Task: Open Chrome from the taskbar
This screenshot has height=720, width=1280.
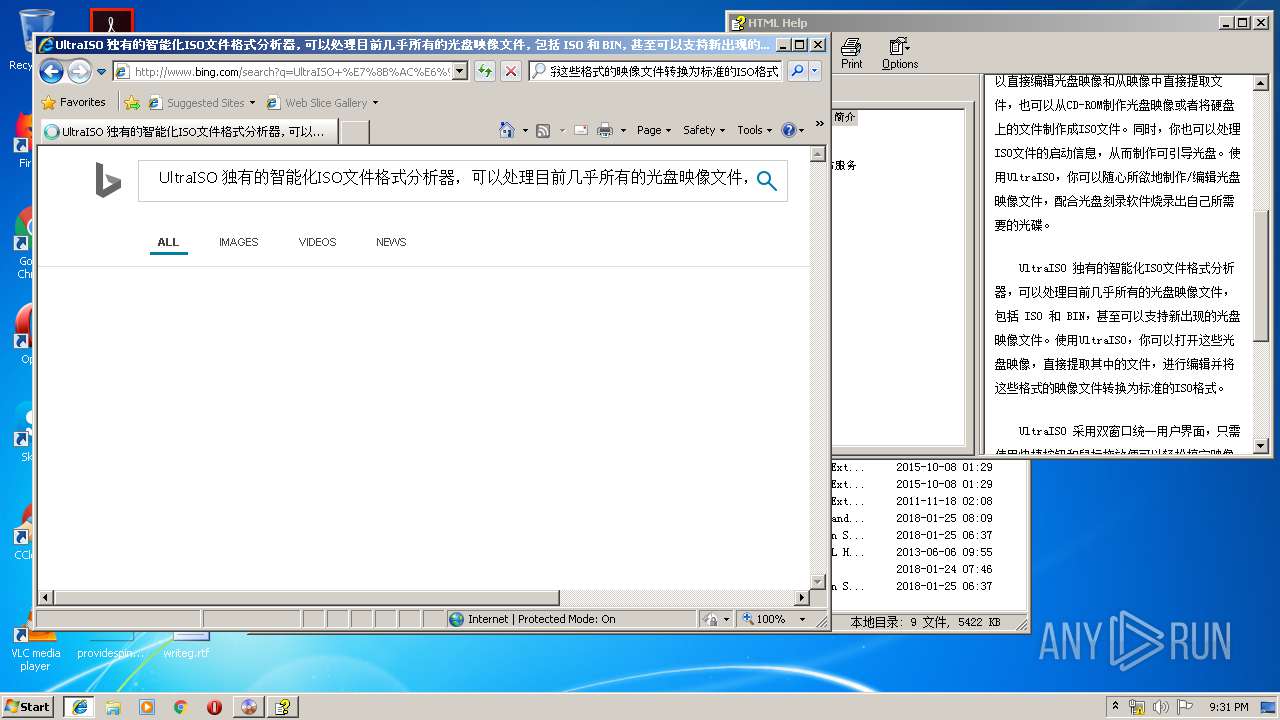Action: (x=181, y=707)
